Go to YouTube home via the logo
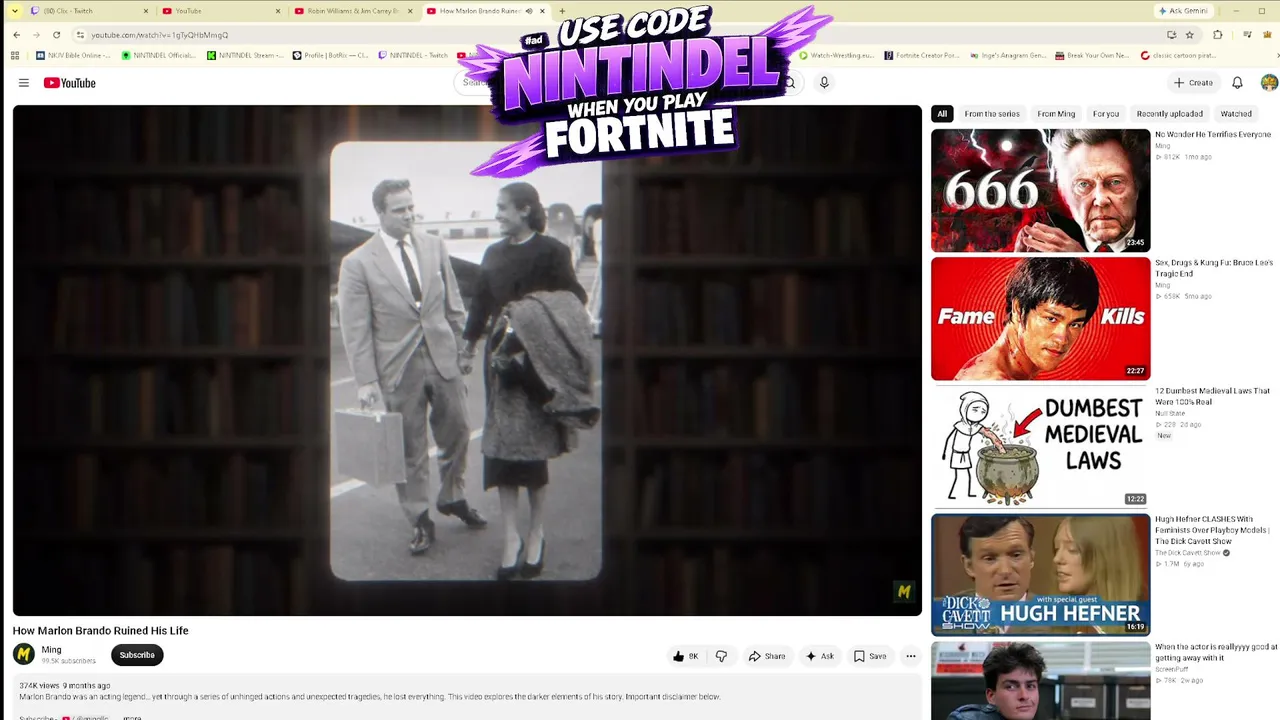This screenshot has width=1280, height=720. 69,83
